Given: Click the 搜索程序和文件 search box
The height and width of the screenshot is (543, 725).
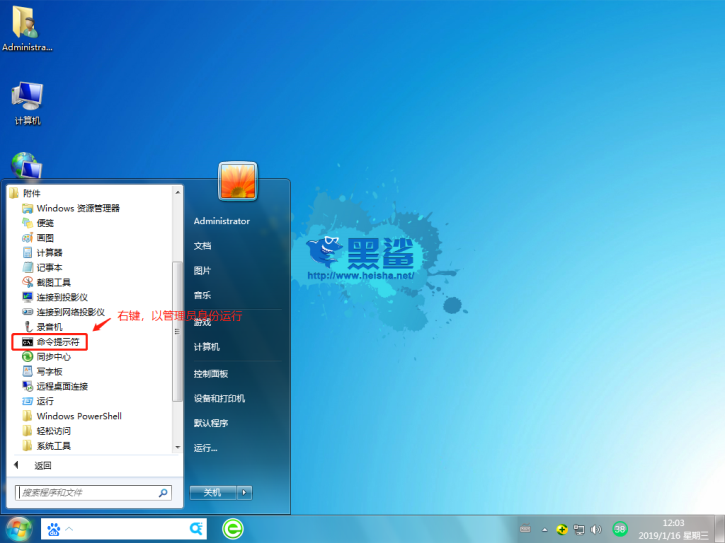Looking at the screenshot, I should click(x=88, y=493).
